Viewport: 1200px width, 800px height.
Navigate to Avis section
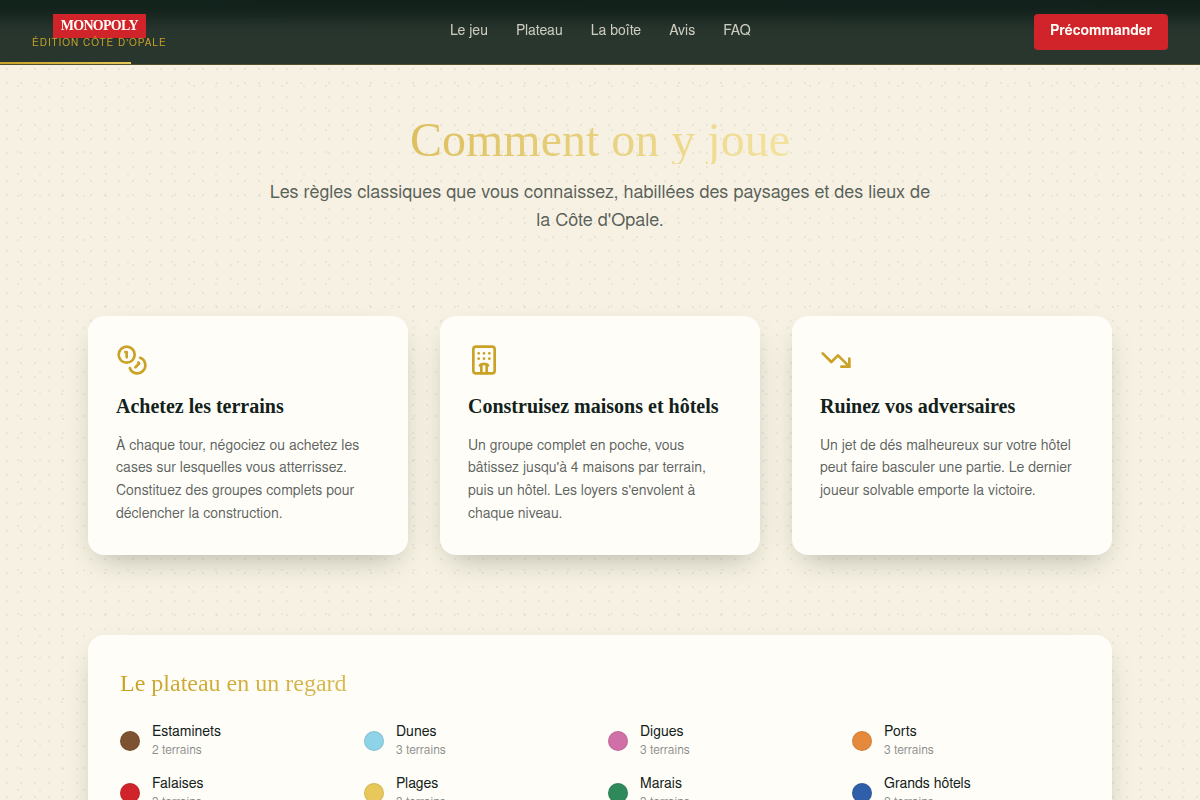coord(682,30)
